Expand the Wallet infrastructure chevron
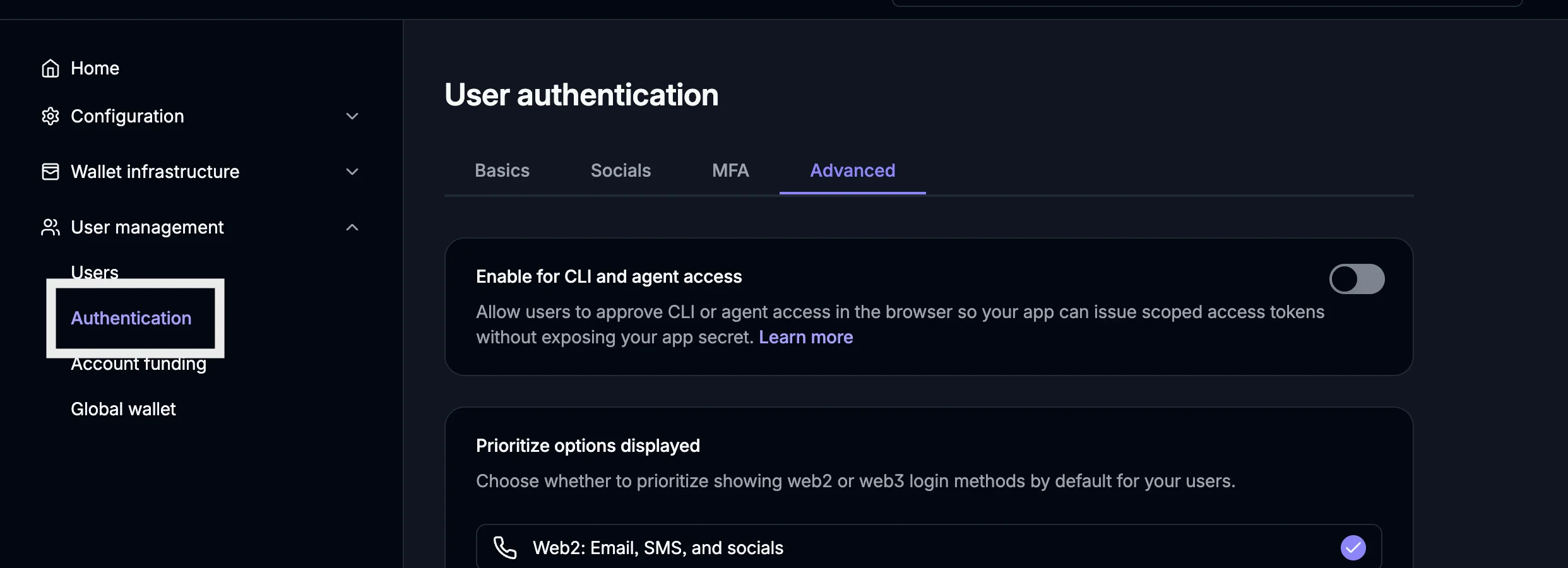 [352, 172]
